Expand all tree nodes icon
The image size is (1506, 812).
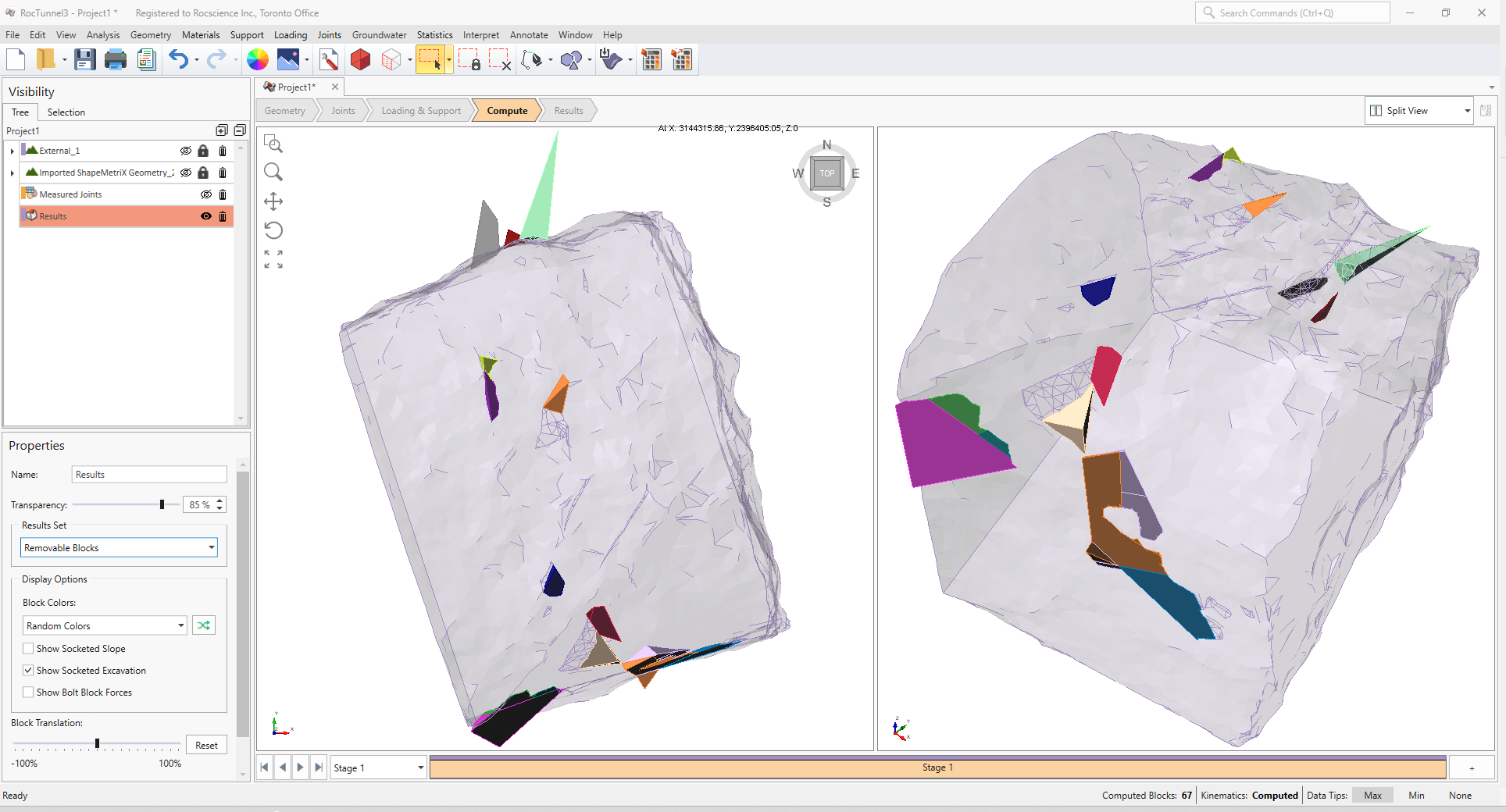click(x=222, y=130)
